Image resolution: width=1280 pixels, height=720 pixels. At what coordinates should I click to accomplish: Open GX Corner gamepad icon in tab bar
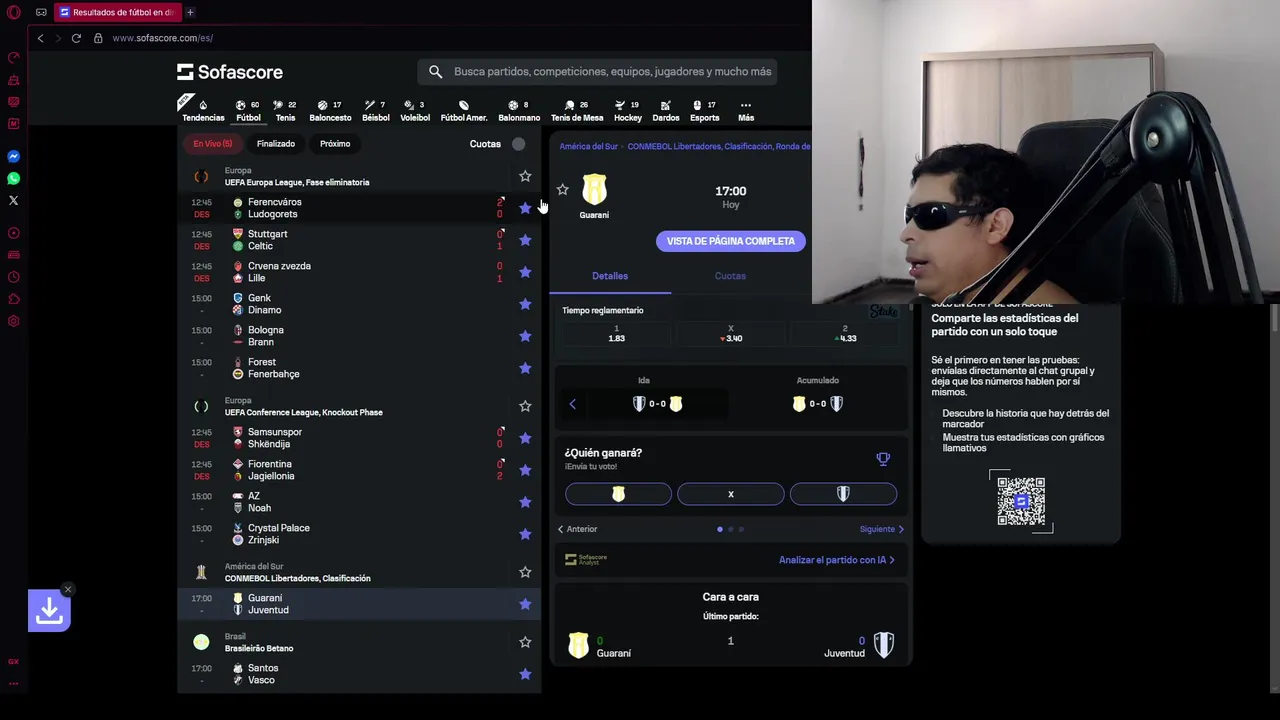(41, 13)
